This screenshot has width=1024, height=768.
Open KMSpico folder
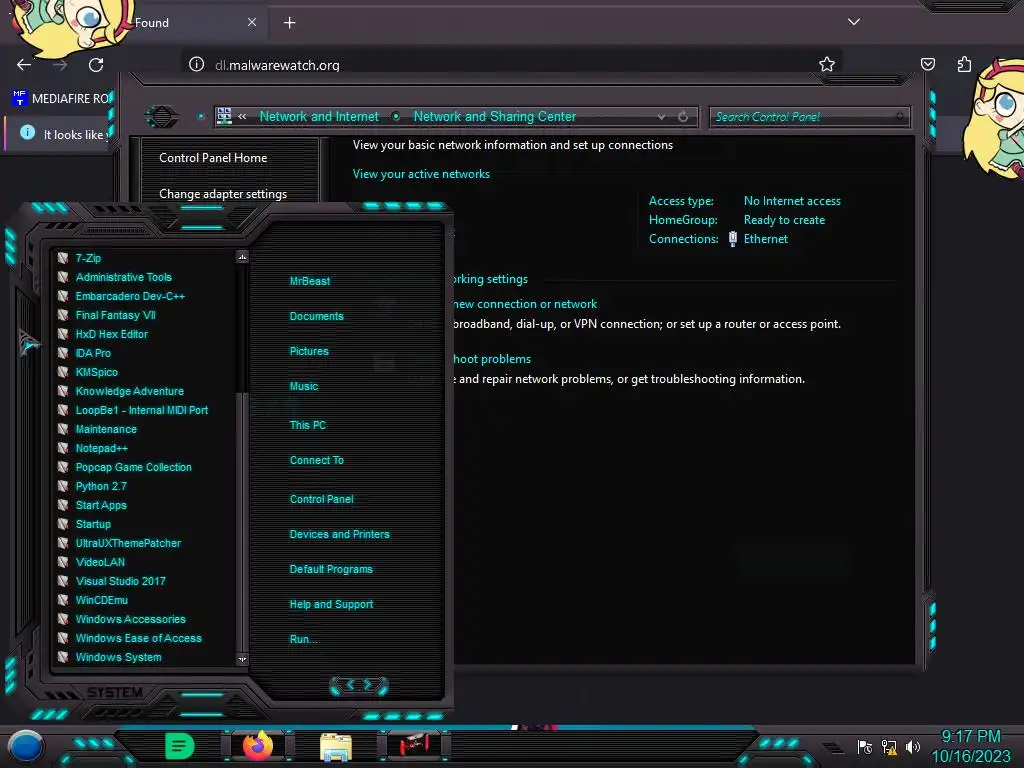click(x=97, y=372)
